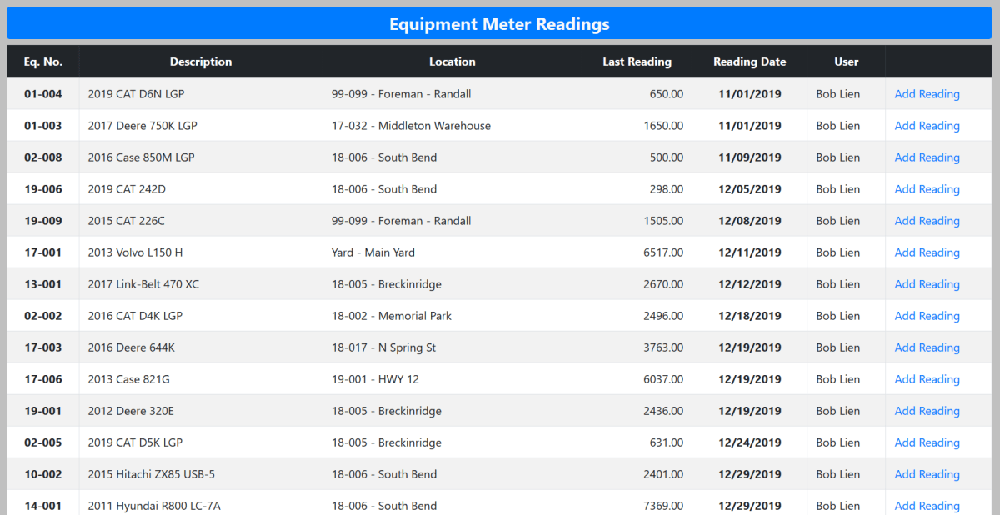Click location 18-002 - Memorial Park

392,316
